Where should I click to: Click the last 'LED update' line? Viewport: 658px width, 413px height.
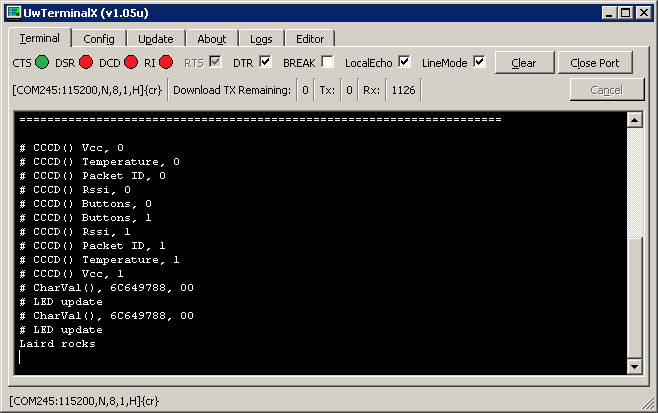[61, 329]
